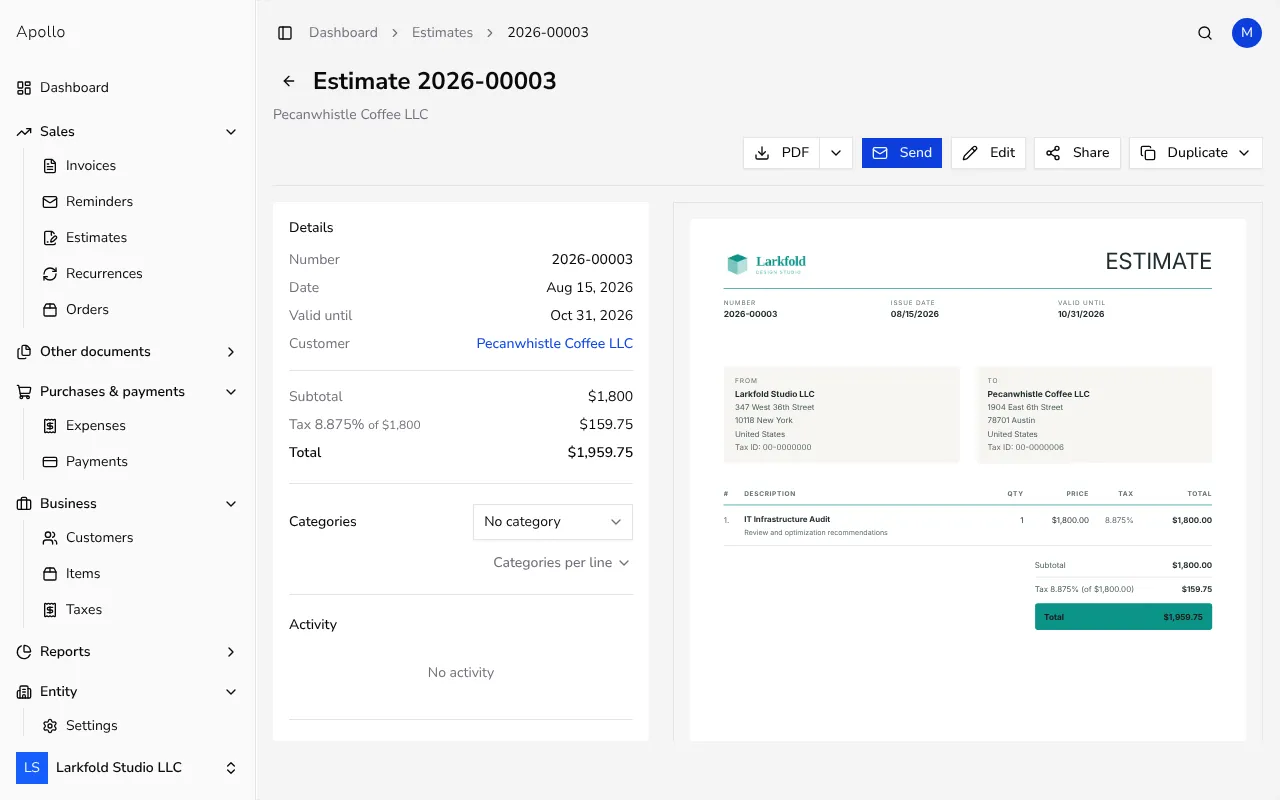Expand Other documents section

[x=127, y=352]
